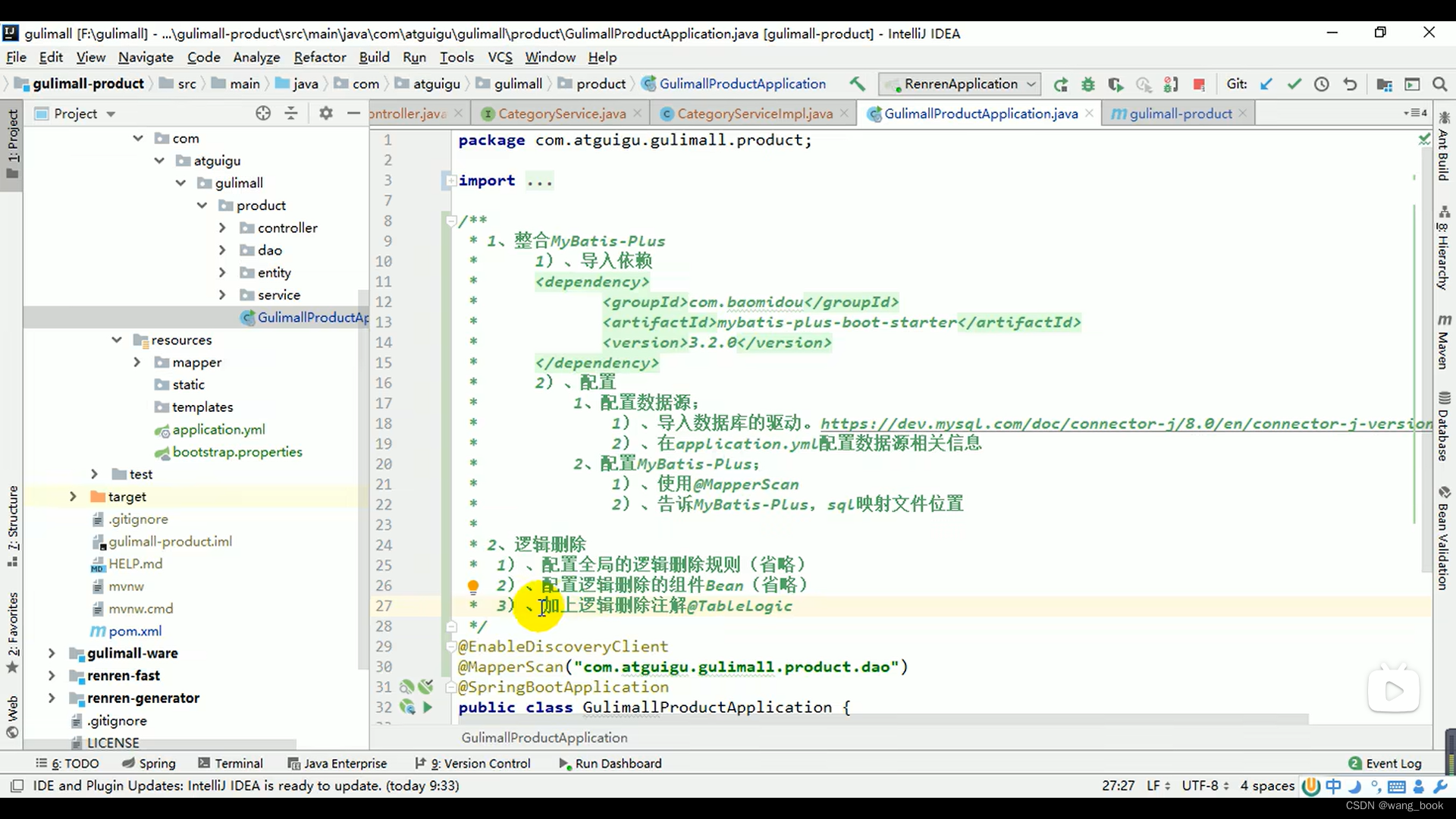Click the red Stop button icon
1456x819 pixels.
(1199, 84)
